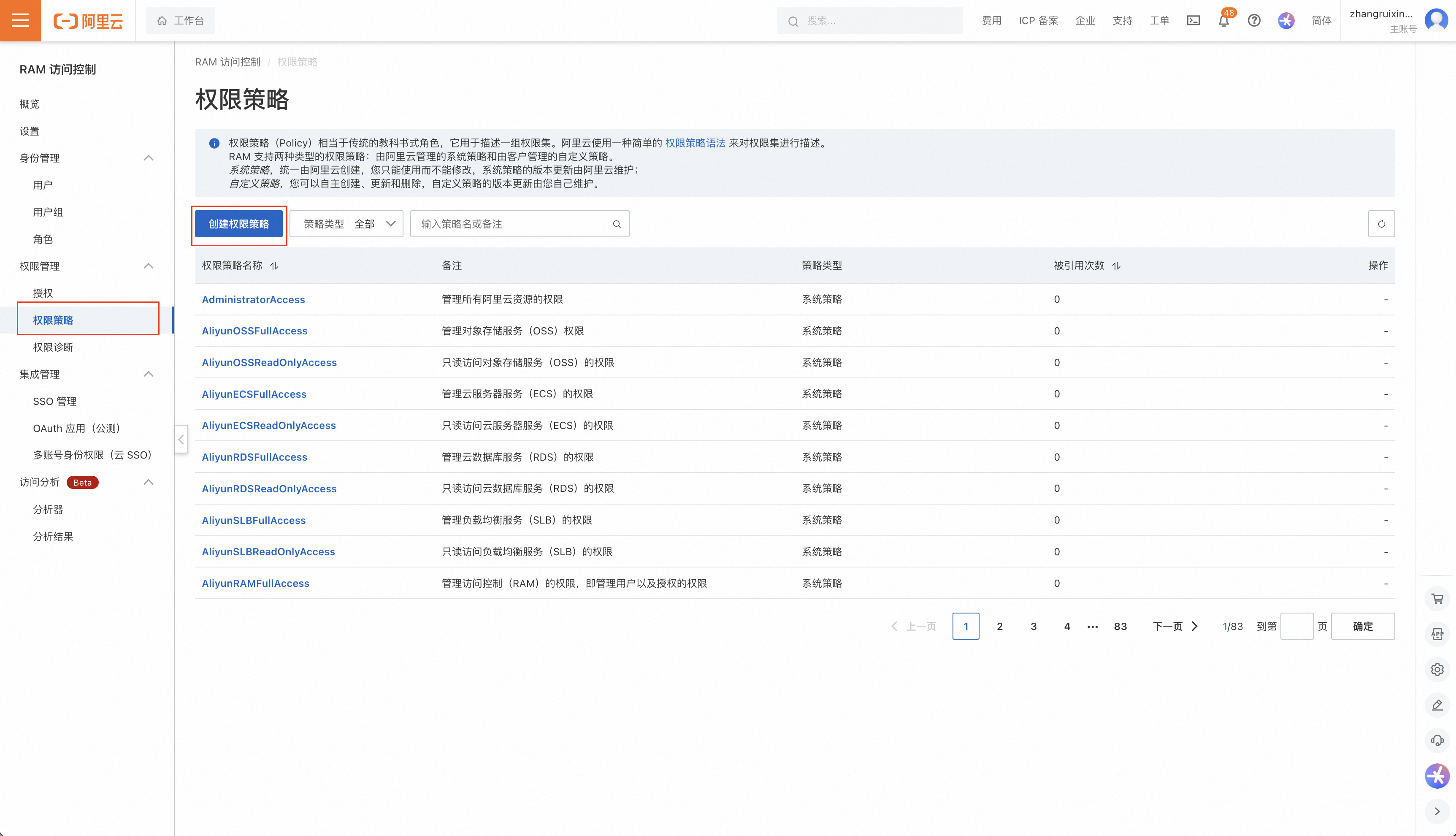This screenshot has width=1456, height=836.
Task: Click the shopping cart icon
Action: click(x=1437, y=599)
